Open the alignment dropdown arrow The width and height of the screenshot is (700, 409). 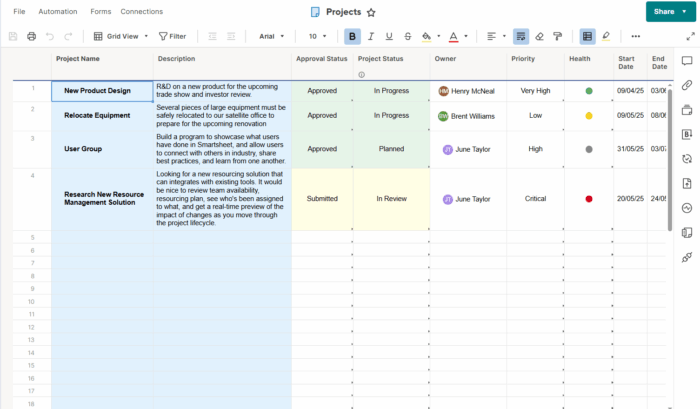pos(504,36)
